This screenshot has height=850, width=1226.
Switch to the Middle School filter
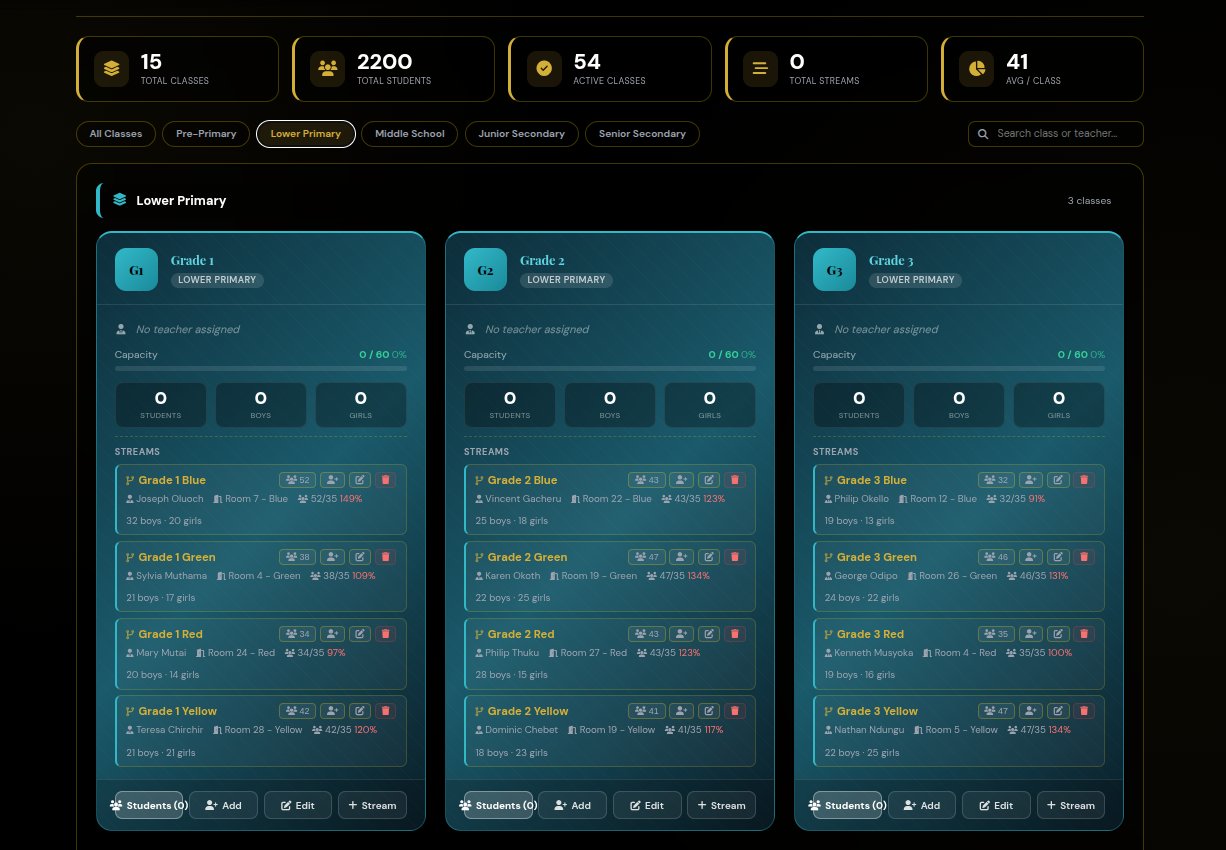409,133
